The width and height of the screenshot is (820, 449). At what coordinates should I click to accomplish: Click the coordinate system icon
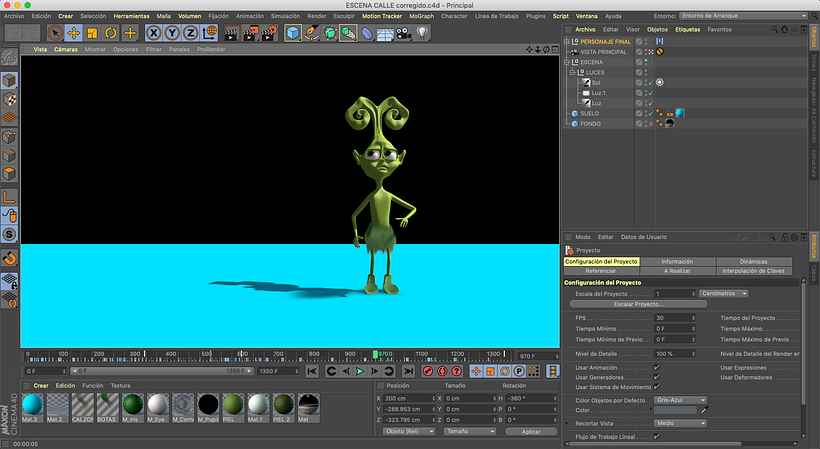pyautogui.click(x=210, y=33)
